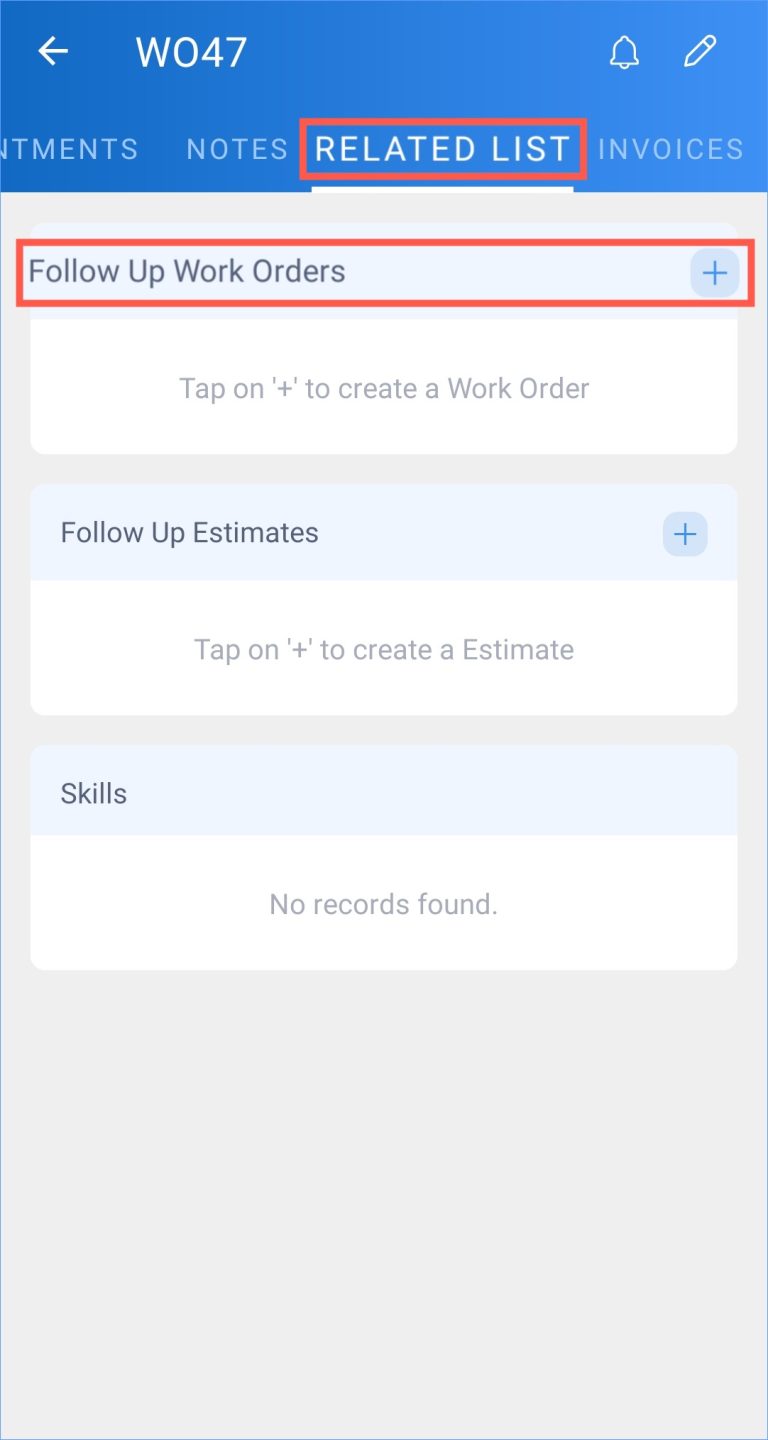
Task: Tap the 'No records found' message in Skills
Action: tap(383, 904)
